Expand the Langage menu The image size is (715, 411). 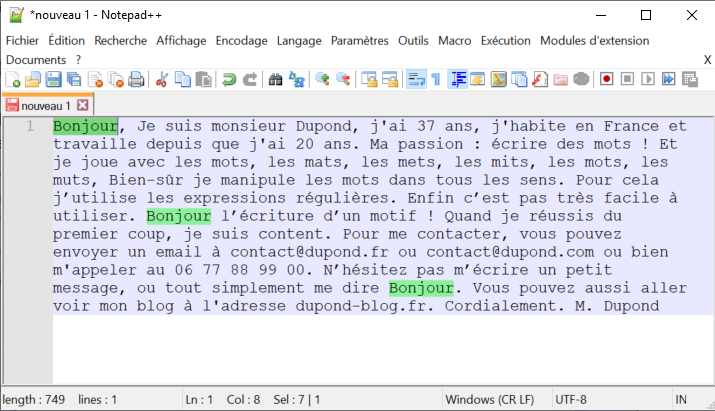coord(299,41)
